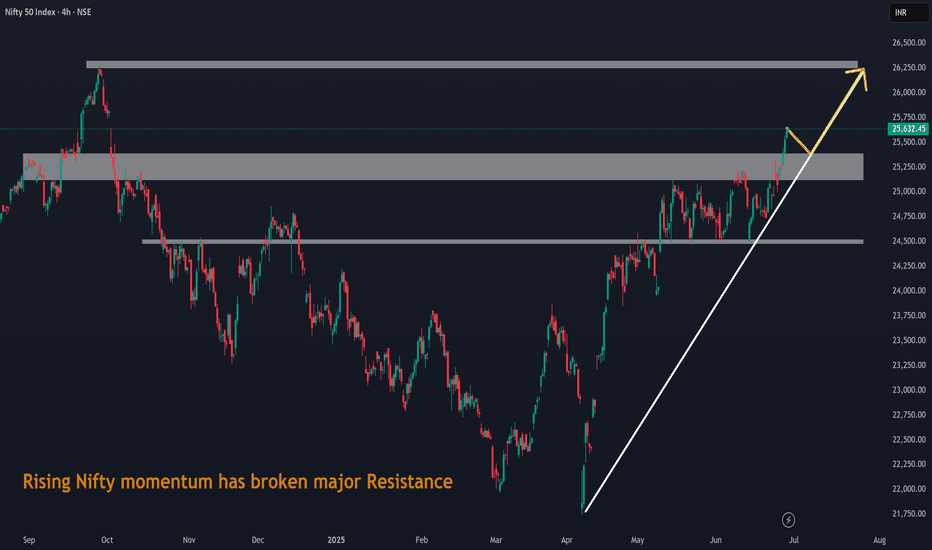Click the 22,750.00 price axis label
This screenshot has height=550, width=932.
(909, 414)
